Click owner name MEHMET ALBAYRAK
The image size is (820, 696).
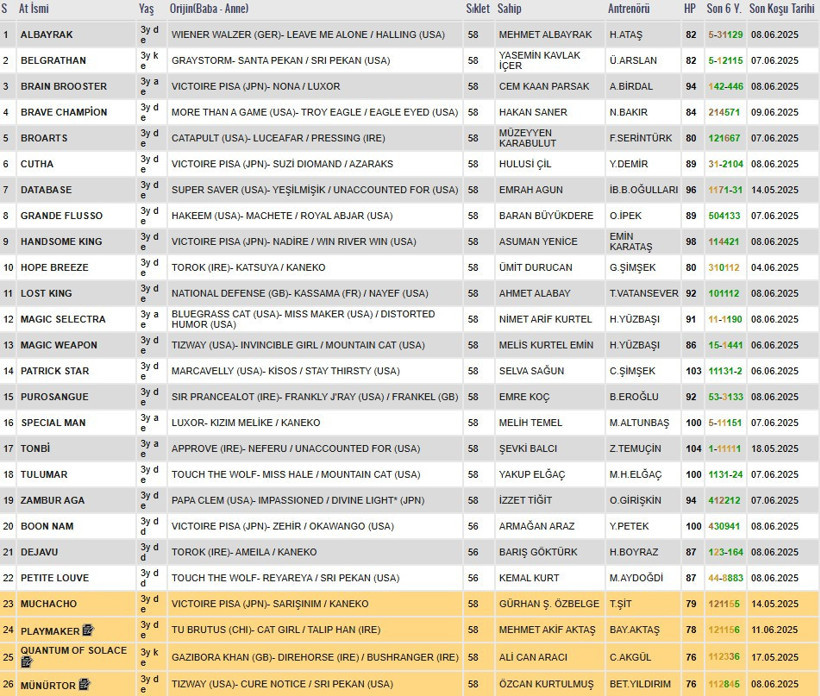[544, 35]
